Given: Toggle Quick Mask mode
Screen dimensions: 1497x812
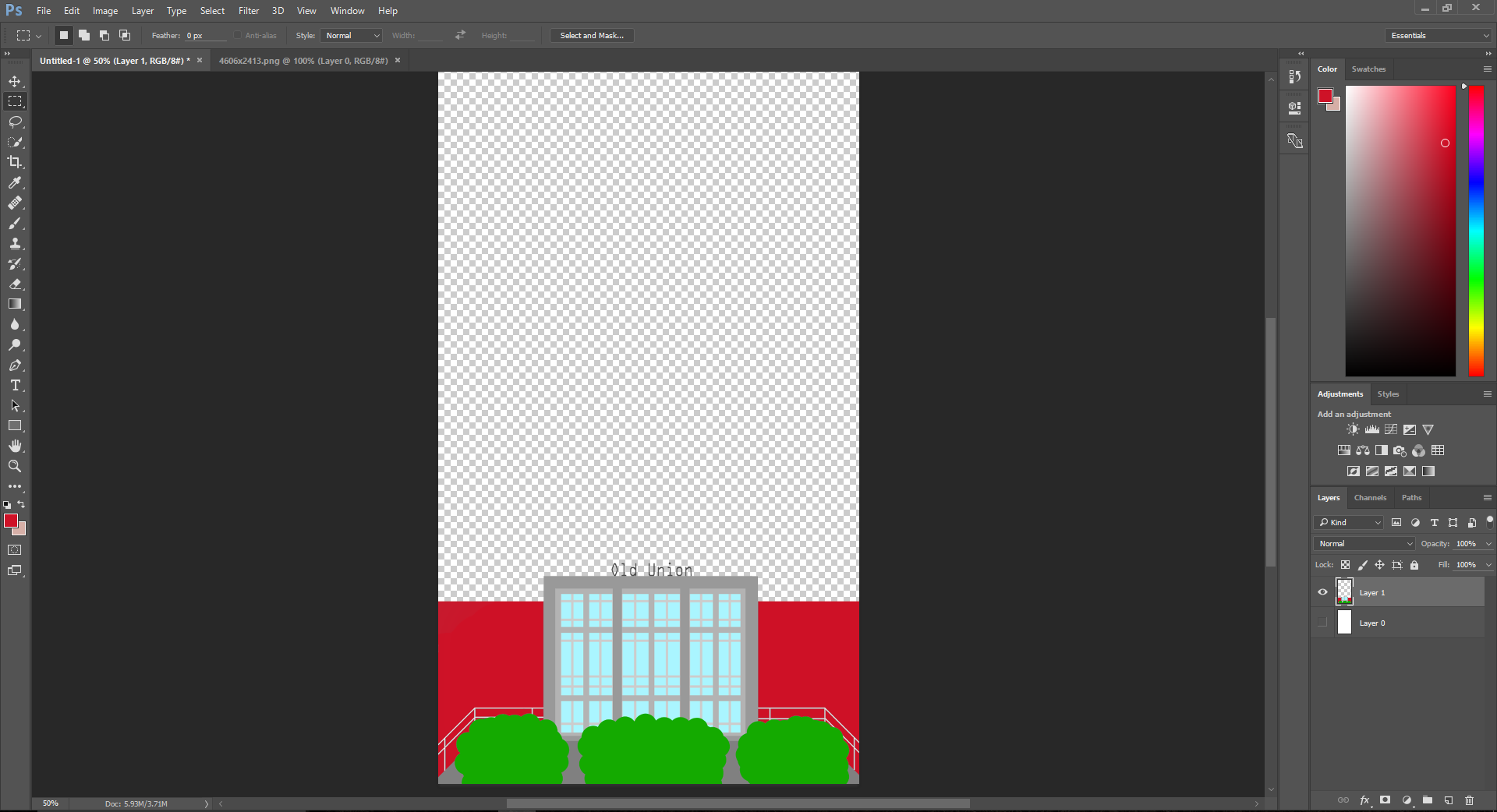Looking at the screenshot, I should point(15,550).
